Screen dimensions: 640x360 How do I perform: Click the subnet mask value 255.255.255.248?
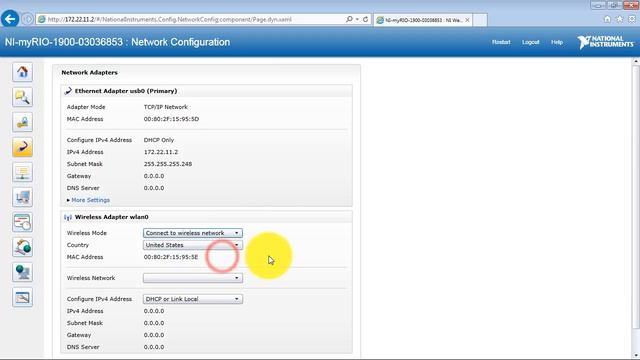tap(168, 164)
